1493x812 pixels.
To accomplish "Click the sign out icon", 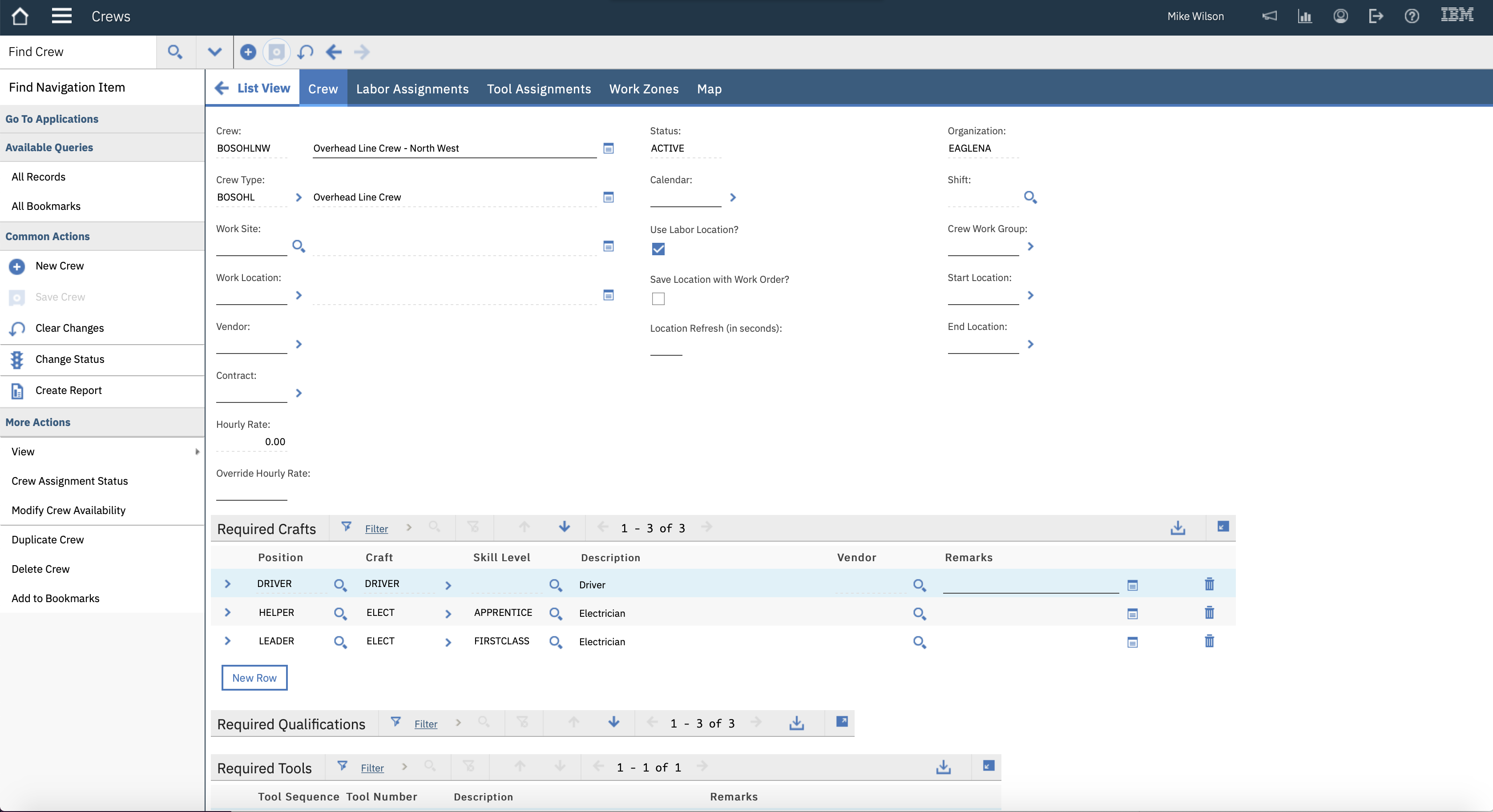I will pos(1376,16).
